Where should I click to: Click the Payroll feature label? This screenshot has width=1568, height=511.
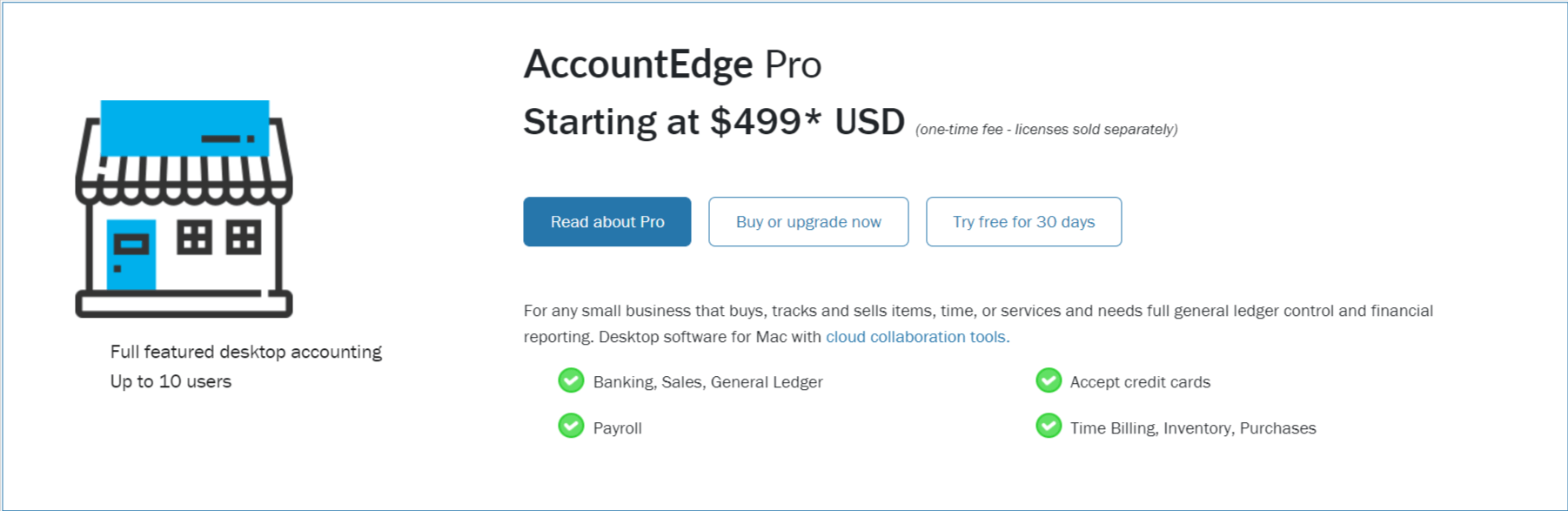617,427
